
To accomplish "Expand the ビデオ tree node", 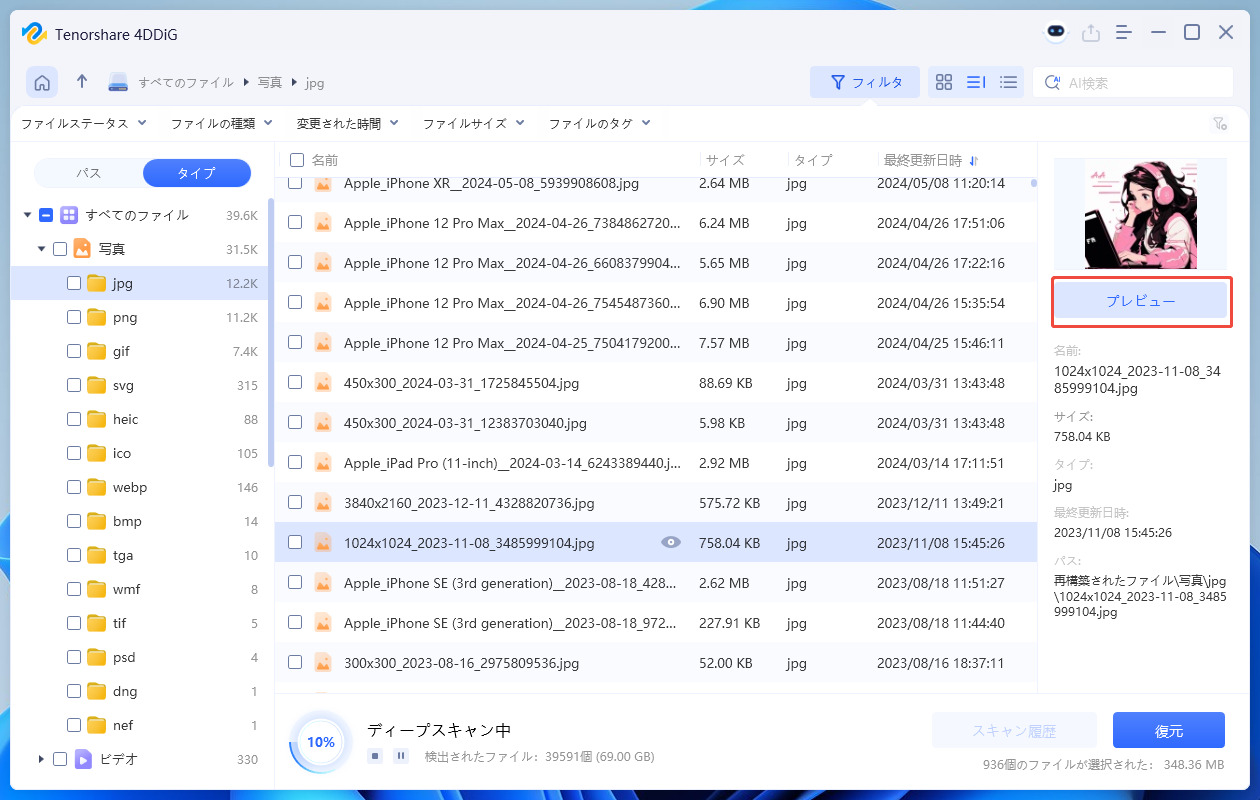I will coord(41,759).
